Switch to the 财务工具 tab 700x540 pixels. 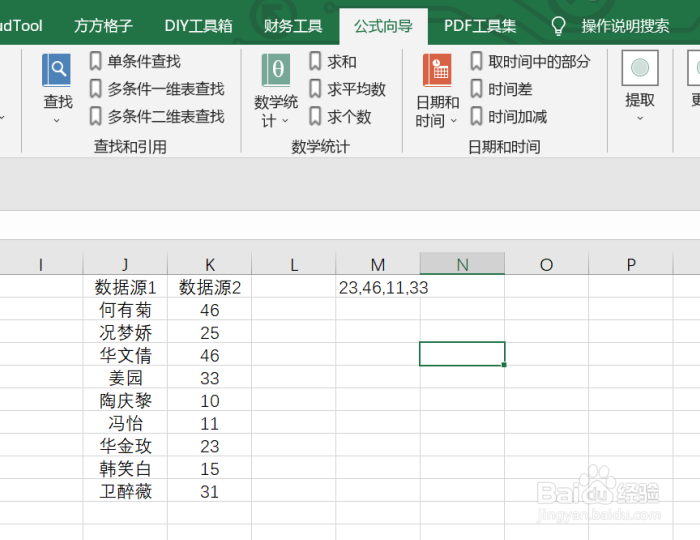293,26
